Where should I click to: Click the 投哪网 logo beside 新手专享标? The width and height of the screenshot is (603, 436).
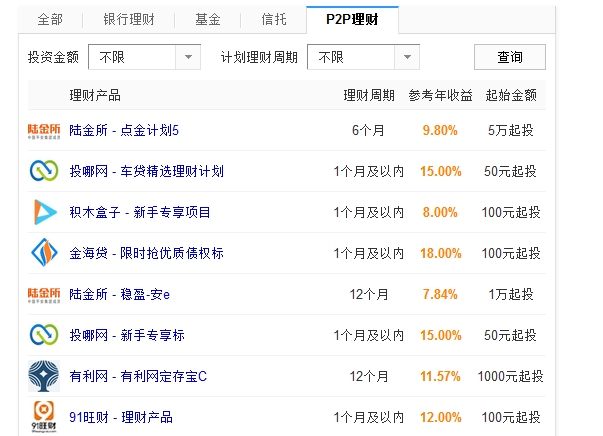tap(44, 334)
